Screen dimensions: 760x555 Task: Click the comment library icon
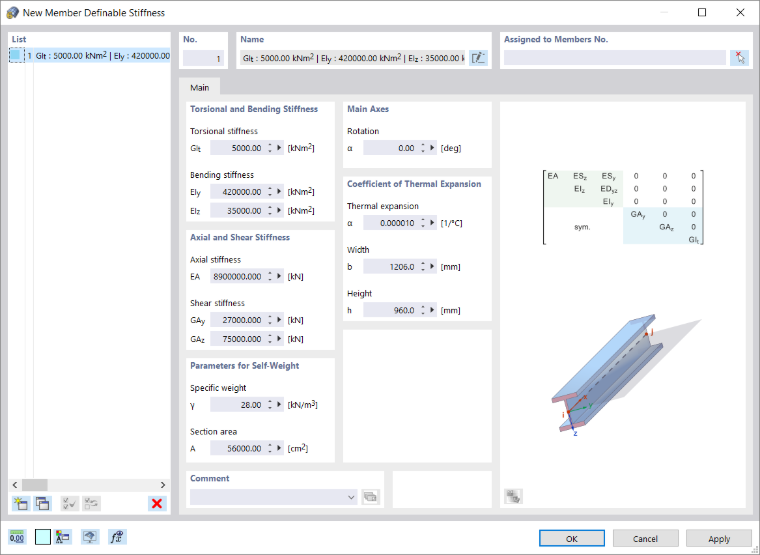pos(371,497)
